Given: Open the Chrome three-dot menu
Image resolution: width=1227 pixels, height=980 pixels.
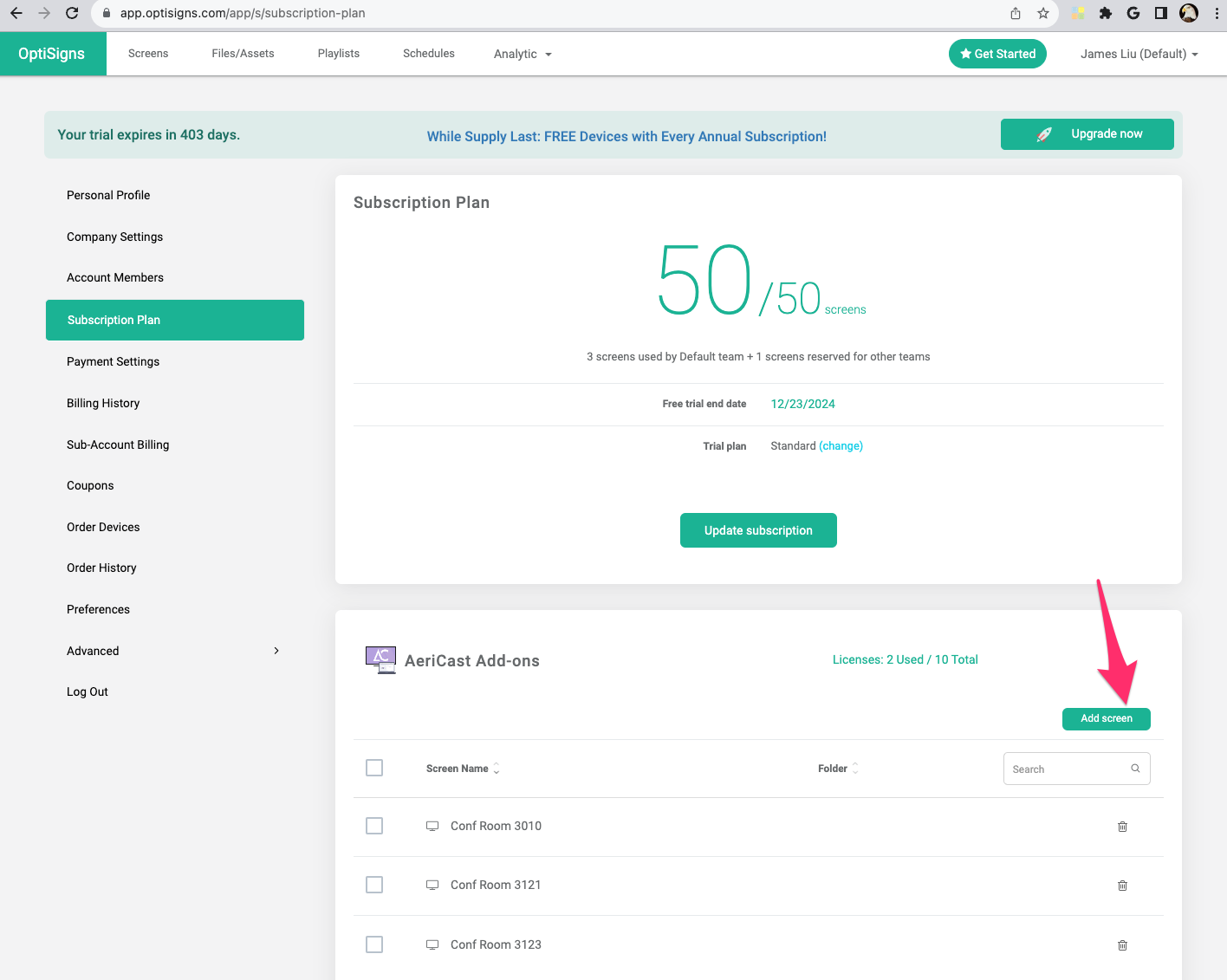Looking at the screenshot, I should pyautogui.click(x=1217, y=13).
